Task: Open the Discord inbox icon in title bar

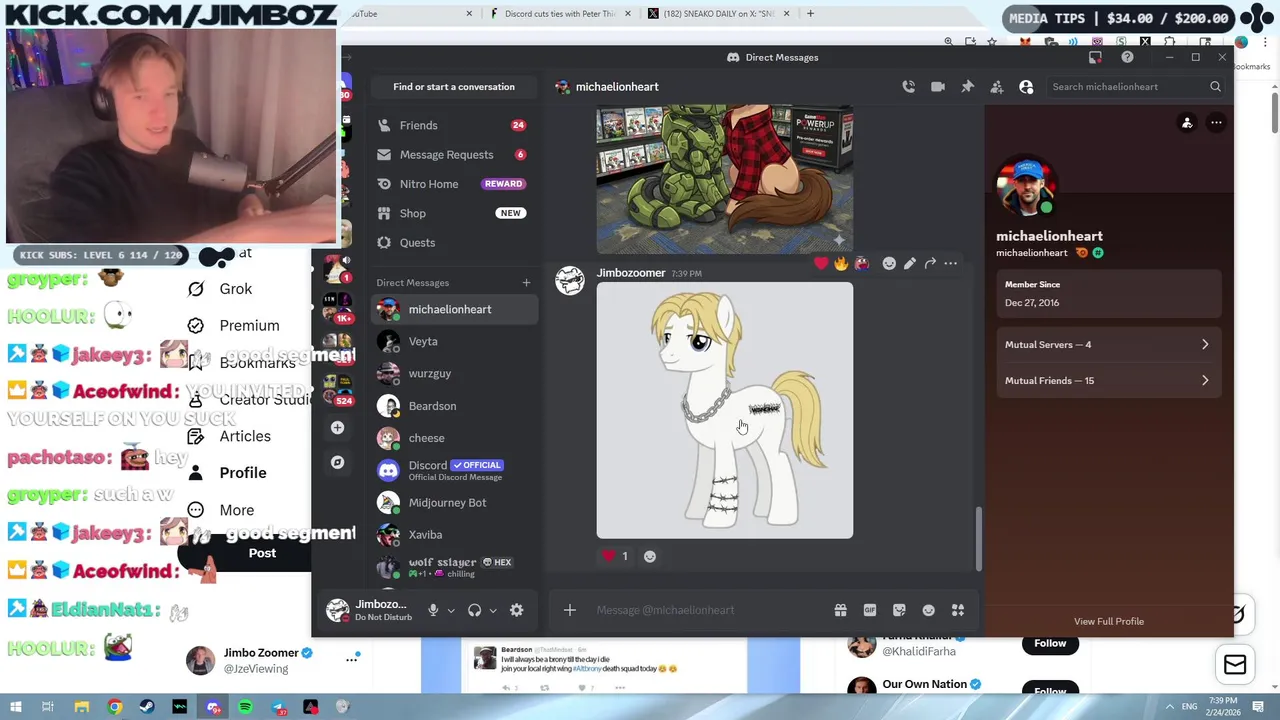Action: tap(1095, 57)
